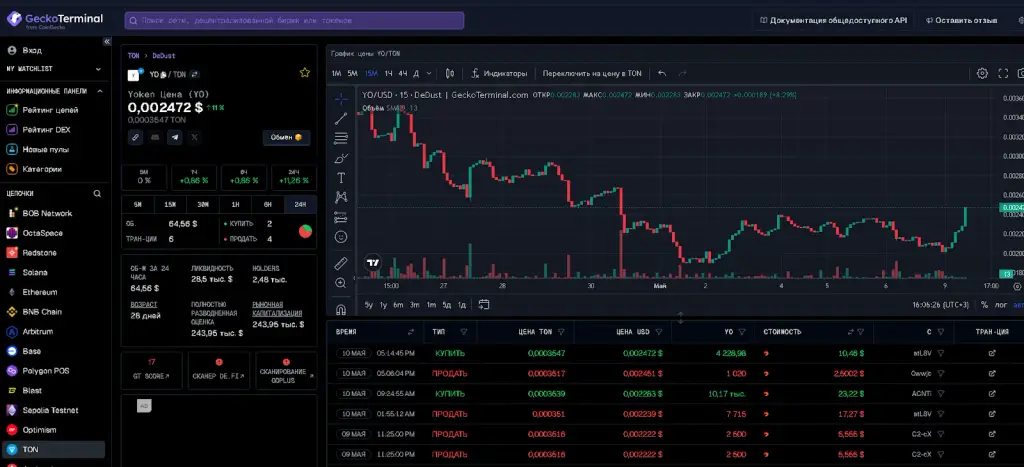Toggle the magnet mode tool
The height and width of the screenshot is (467, 1024).
pos(341,309)
